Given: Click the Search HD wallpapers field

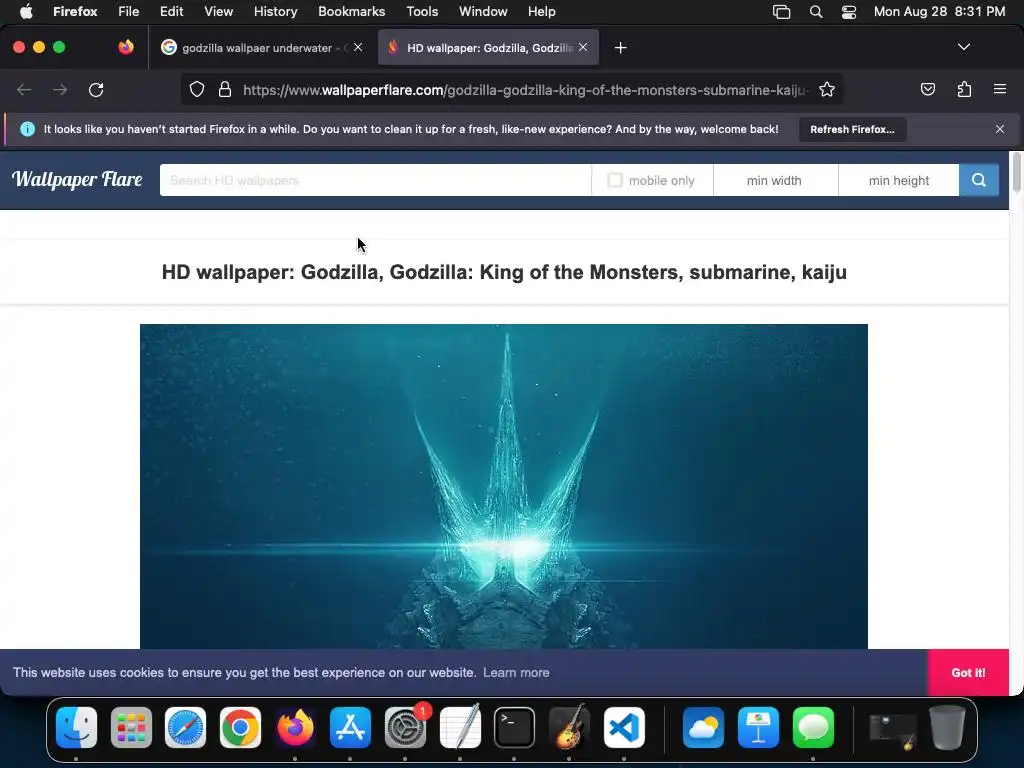Looking at the screenshot, I should coord(376,180).
